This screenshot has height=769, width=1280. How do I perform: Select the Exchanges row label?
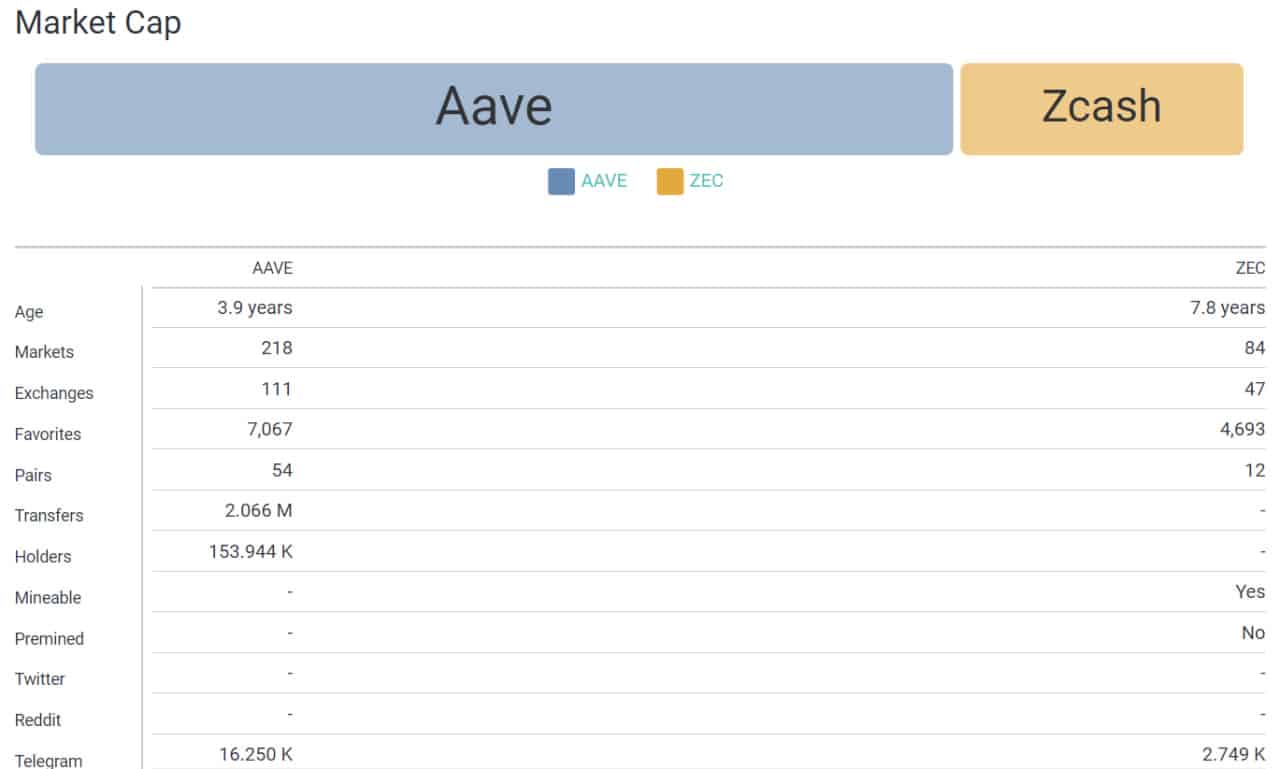click(x=54, y=393)
